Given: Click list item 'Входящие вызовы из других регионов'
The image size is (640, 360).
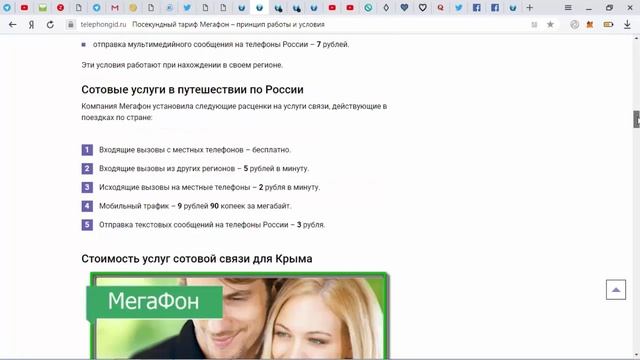Looking at the screenshot, I should 204,169.
